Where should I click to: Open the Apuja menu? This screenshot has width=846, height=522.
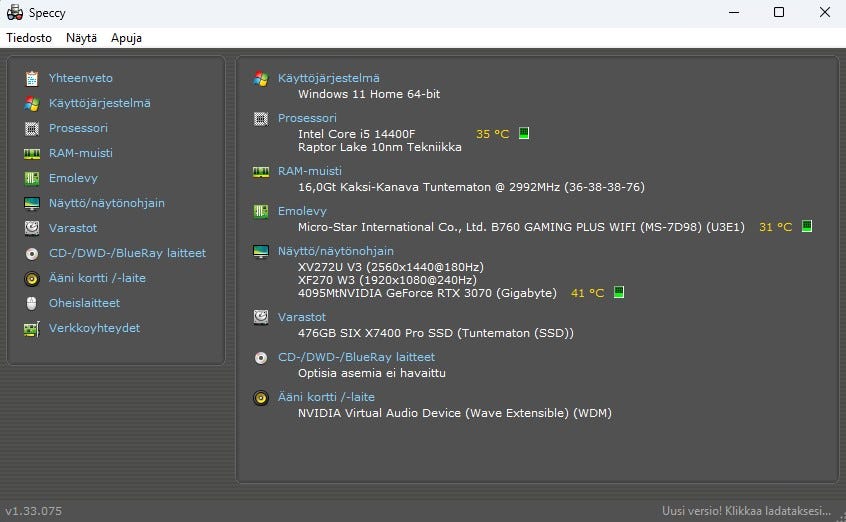[x=126, y=38]
